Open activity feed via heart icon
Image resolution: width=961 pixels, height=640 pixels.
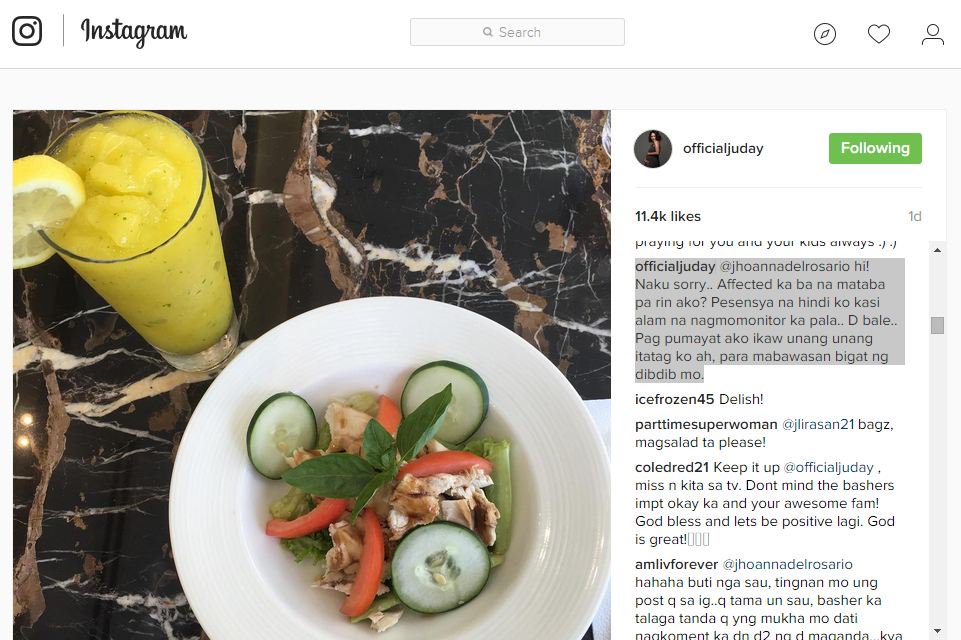click(x=878, y=34)
